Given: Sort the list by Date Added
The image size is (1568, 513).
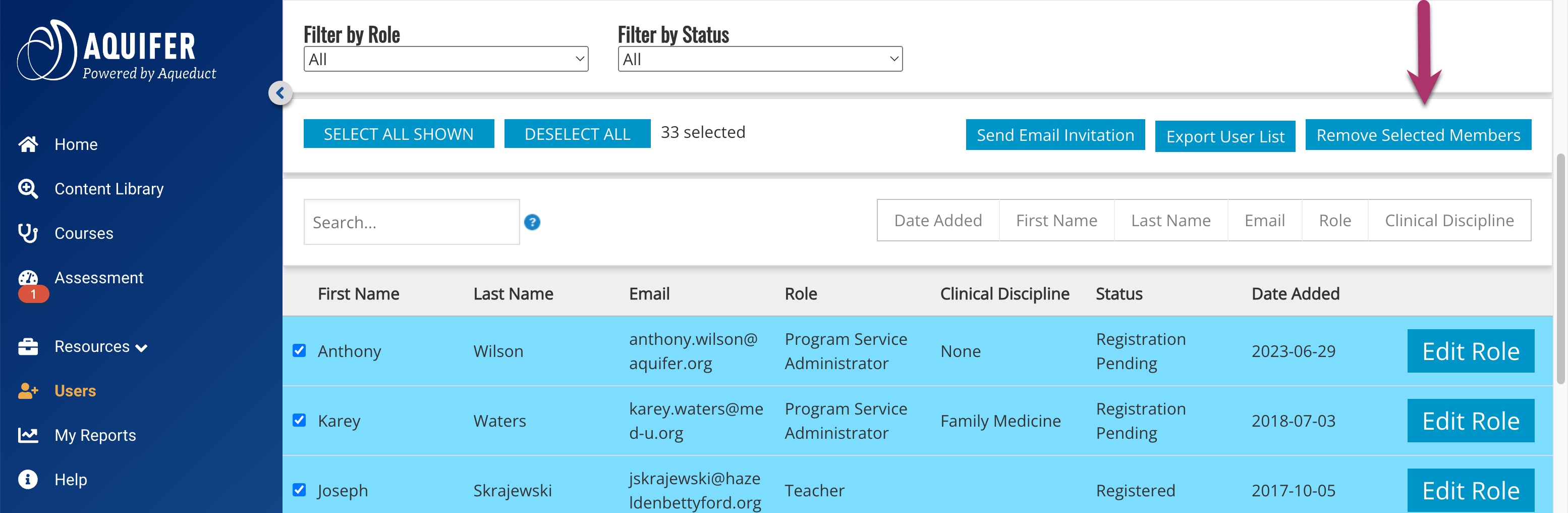Looking at the screenshot, I should (937, 220).
